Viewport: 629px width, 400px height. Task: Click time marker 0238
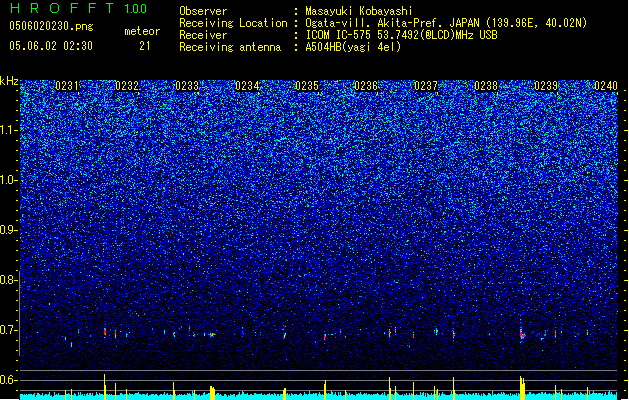[486, 86]
